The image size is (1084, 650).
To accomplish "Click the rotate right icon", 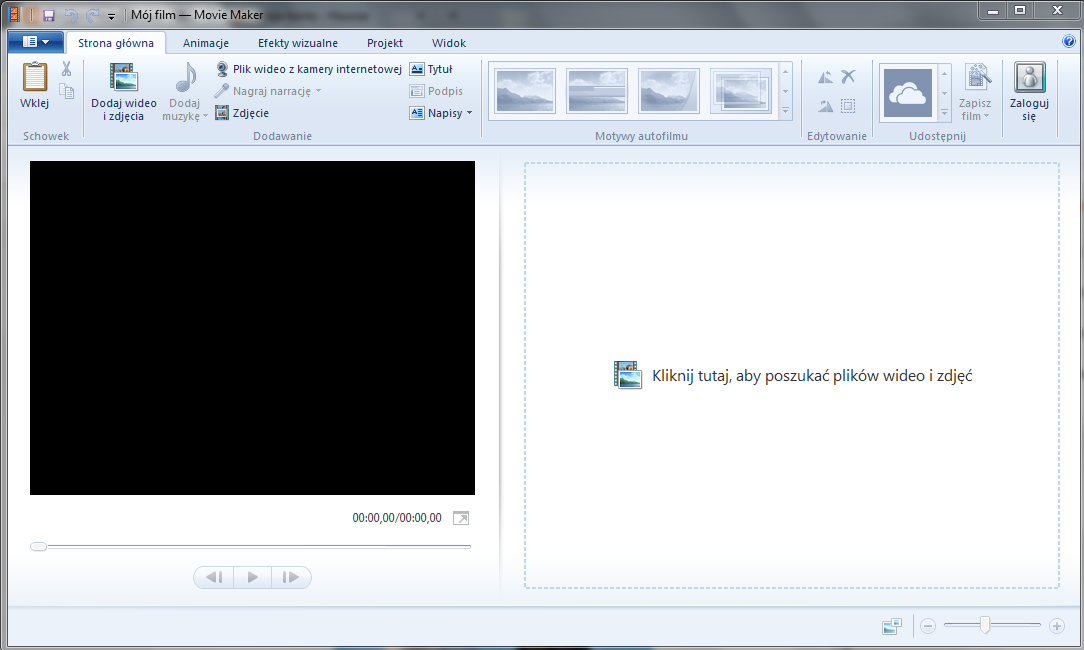I will (x=825, y=106).
